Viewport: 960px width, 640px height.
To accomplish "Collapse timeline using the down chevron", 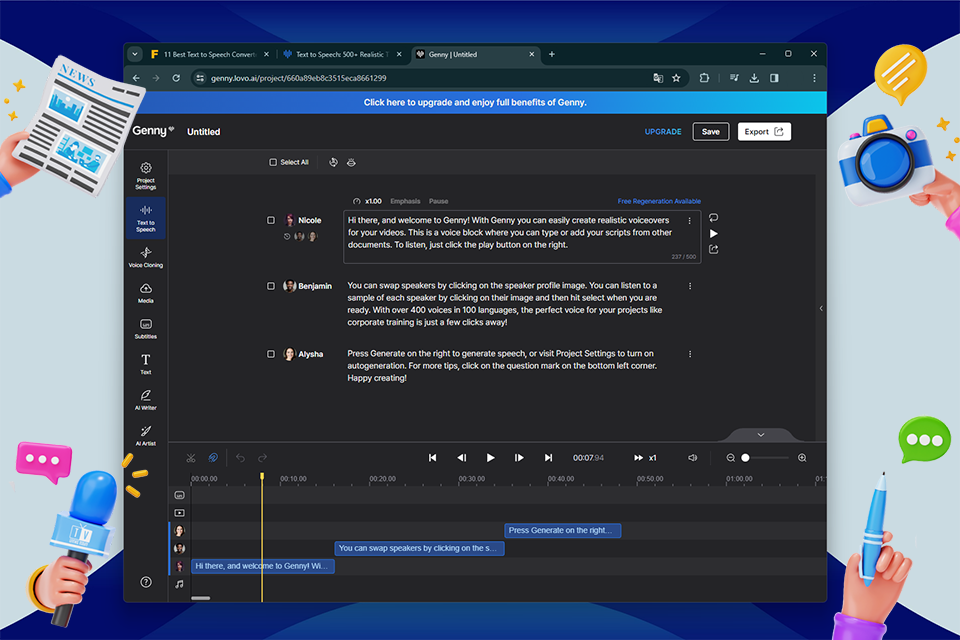I will (x=760, y=435).
